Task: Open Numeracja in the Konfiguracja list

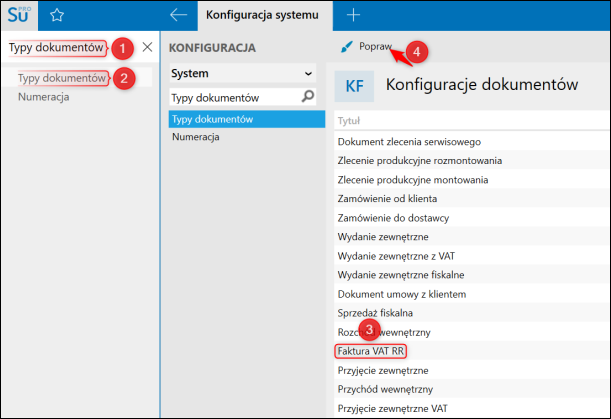Action: (x=196, y=136)
